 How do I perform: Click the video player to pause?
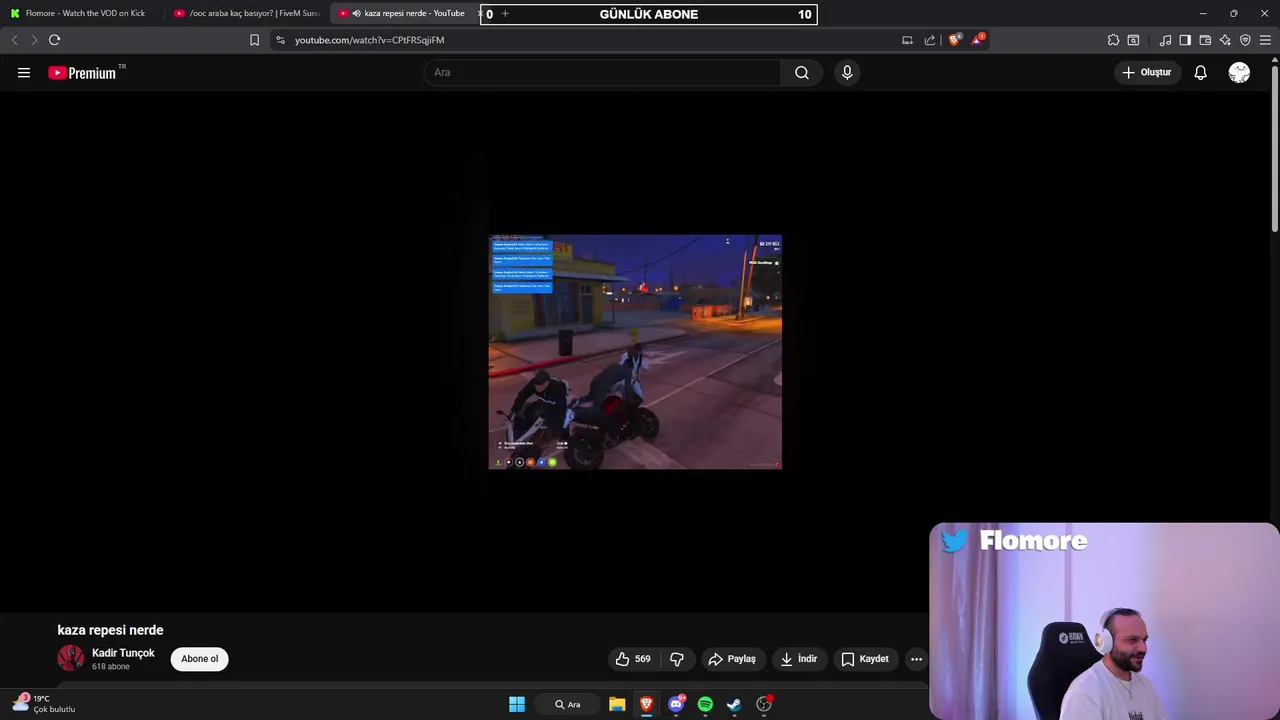coord(635,352)
